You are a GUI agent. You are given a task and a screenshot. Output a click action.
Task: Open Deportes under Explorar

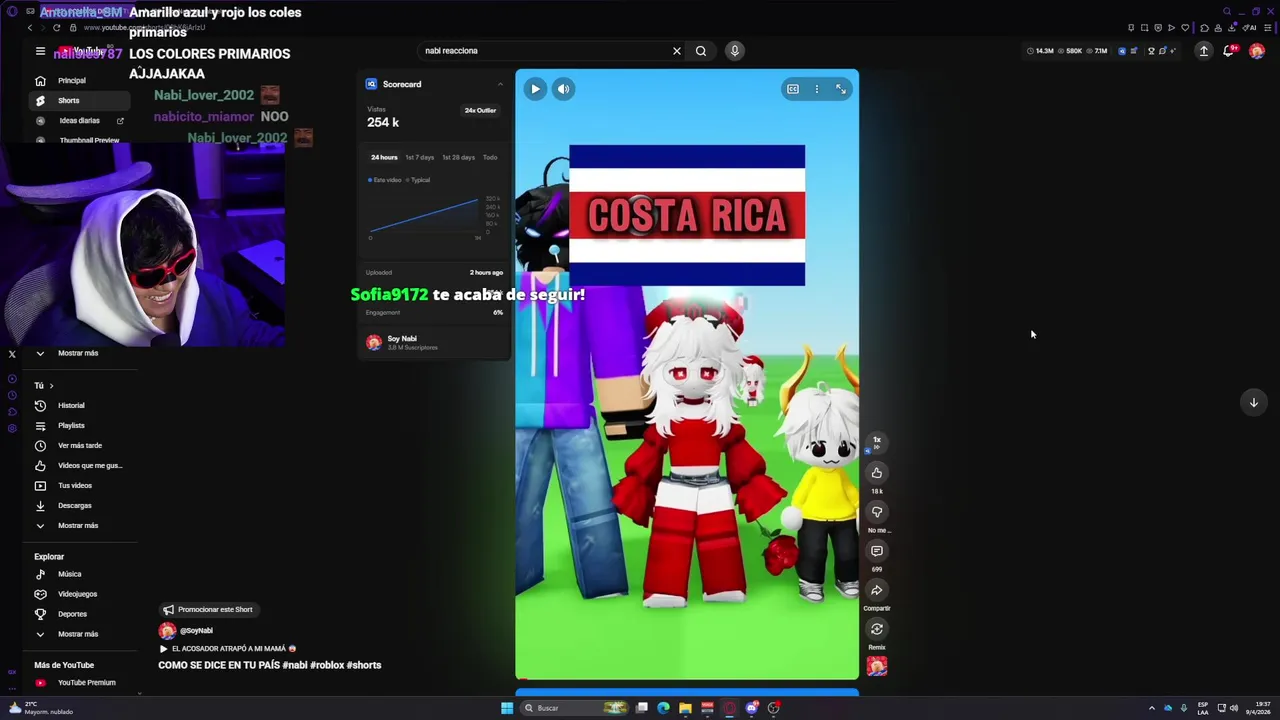[x=80, y=614]
